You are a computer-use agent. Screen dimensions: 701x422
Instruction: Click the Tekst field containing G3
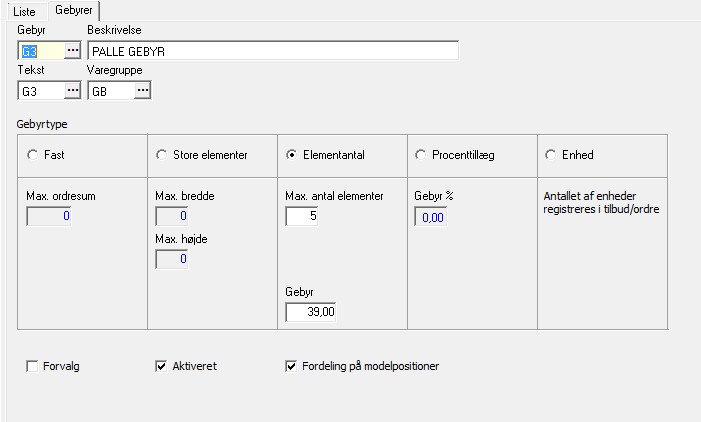point(40,91)
